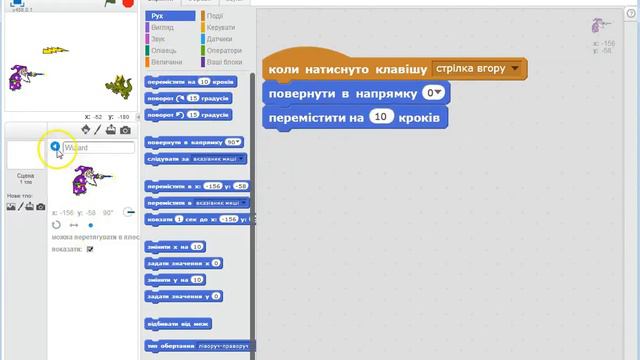The width and height of the screenshot is (640, 360).
Task: Click the 10 field in the palette move-steps block
Action: pyautogui.click(x=204, y=82)
